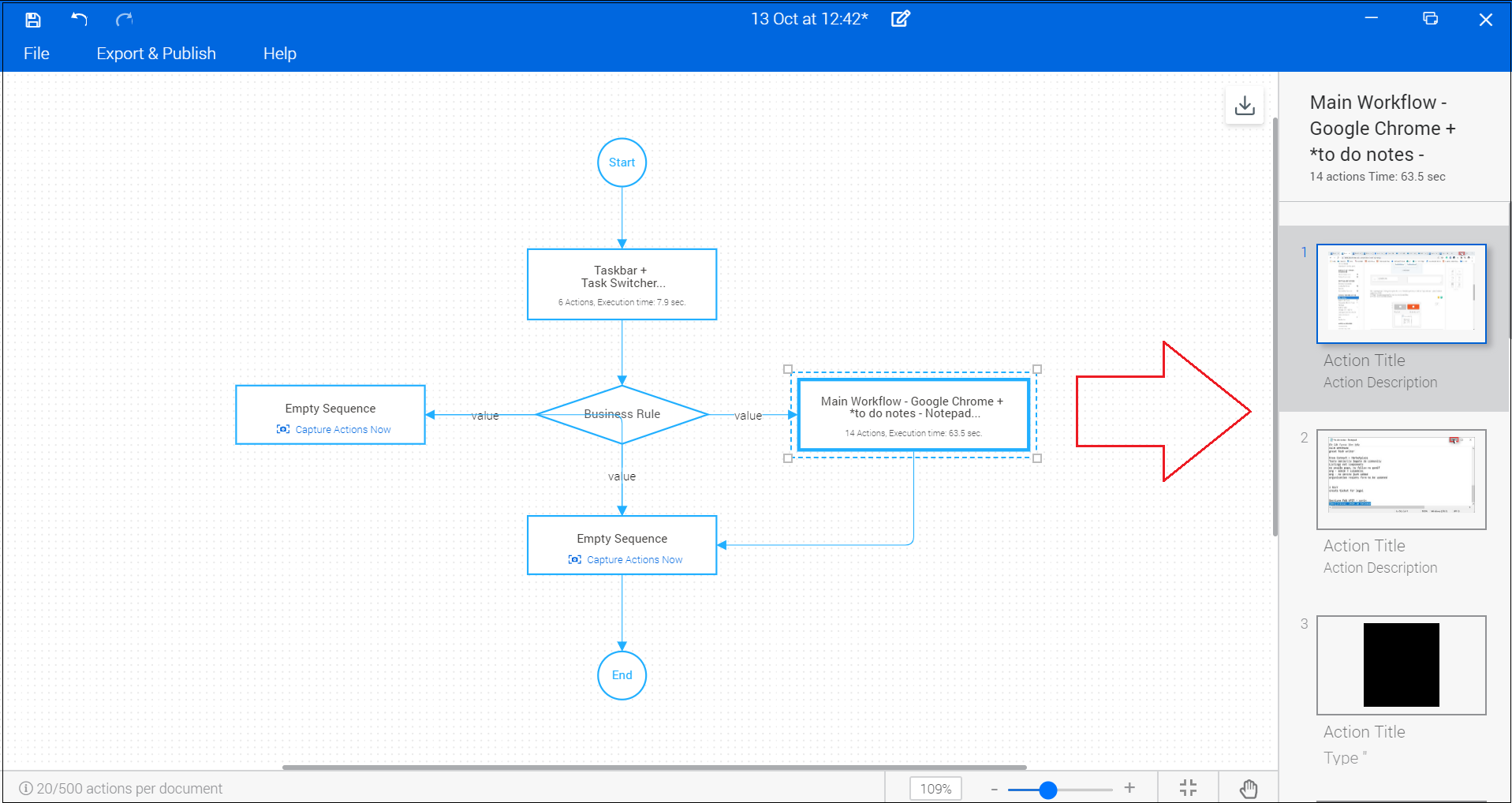Click the Save floppy disk icon
Screen dimensions: 1512x803
[x=33, y=20]
